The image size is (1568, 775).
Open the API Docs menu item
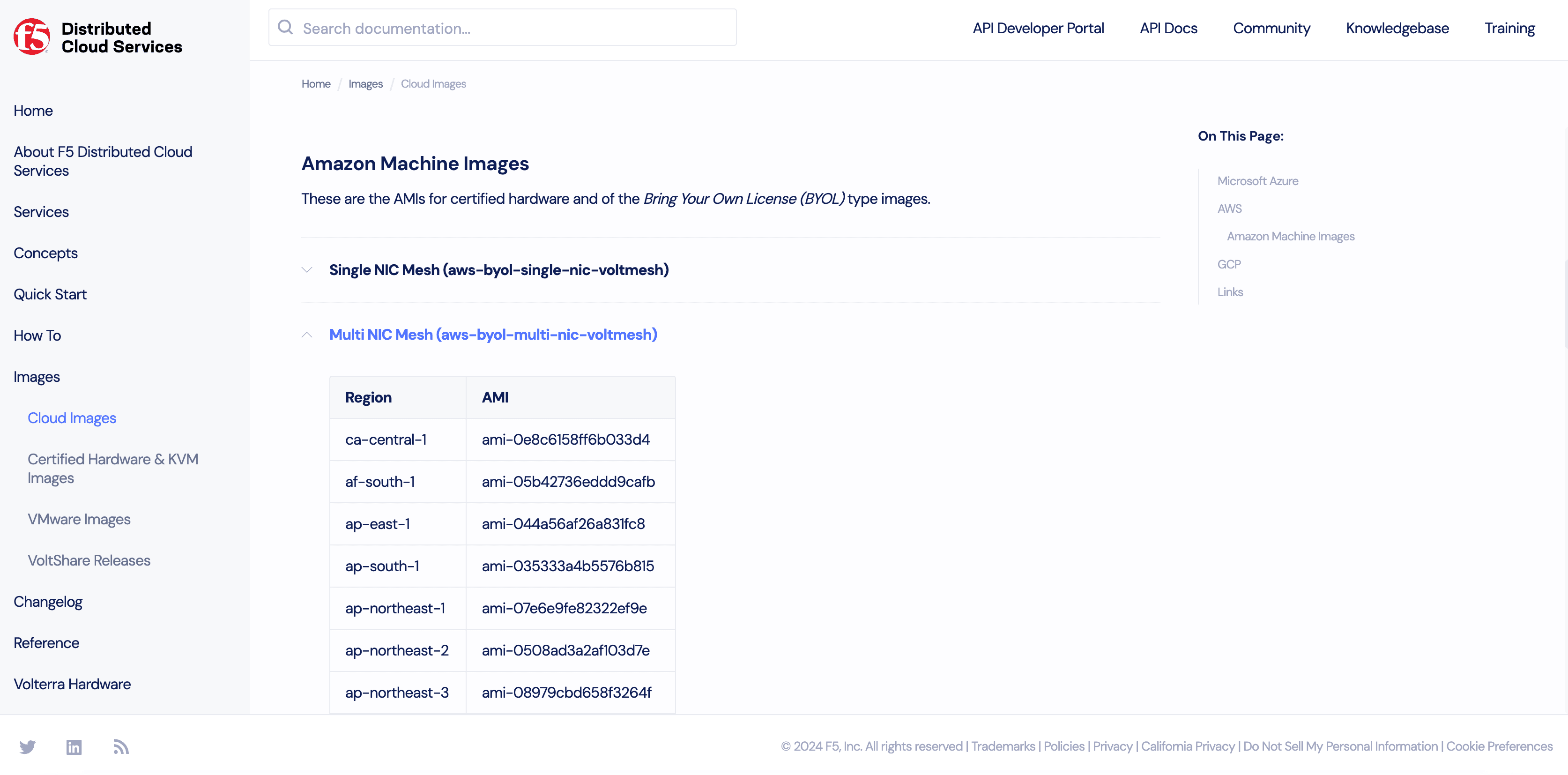(1167, 28)
